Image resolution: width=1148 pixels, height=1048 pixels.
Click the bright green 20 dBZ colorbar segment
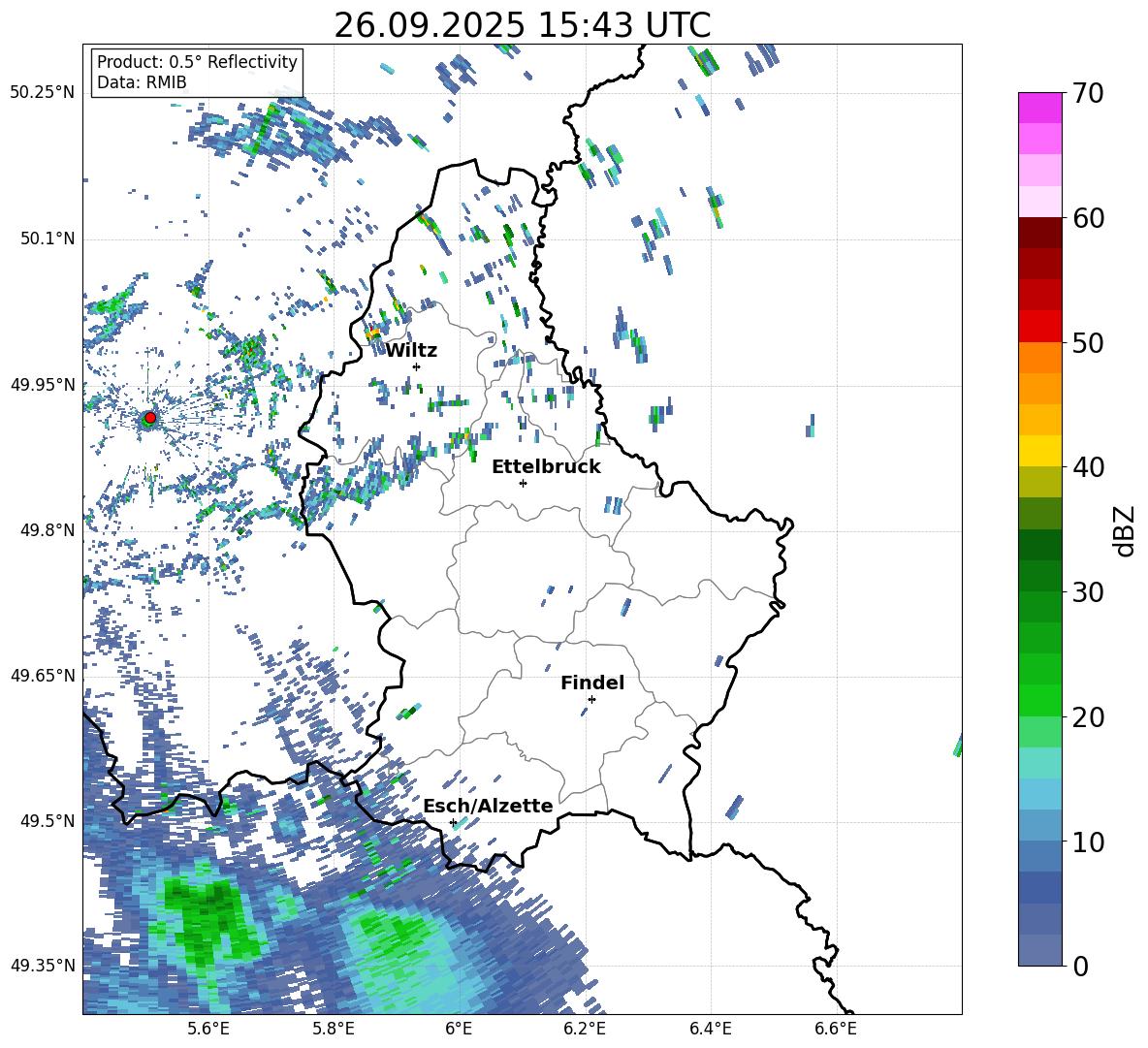[x=1039, y=700]
